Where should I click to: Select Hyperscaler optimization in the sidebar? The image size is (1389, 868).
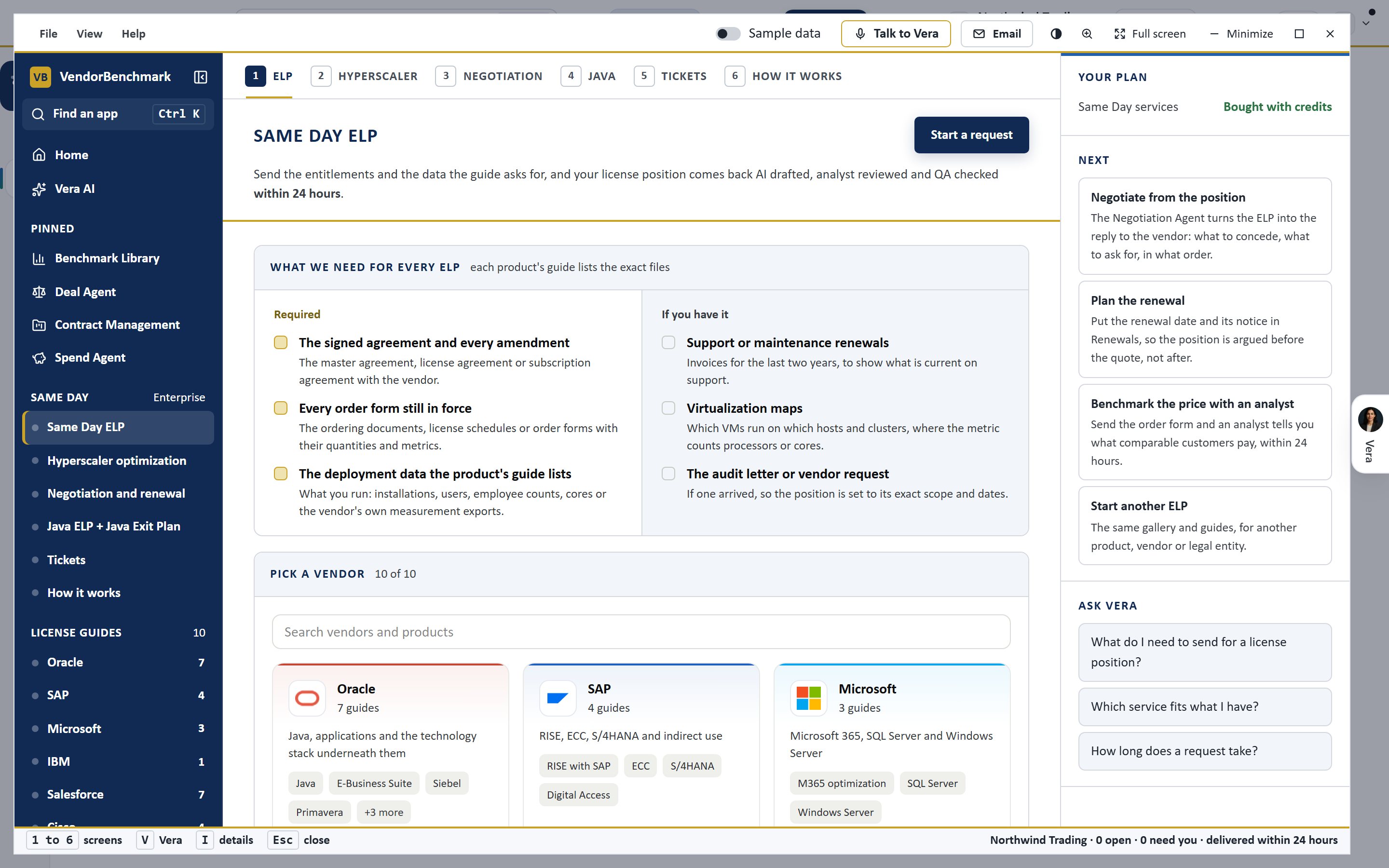[x=118, y=461]
